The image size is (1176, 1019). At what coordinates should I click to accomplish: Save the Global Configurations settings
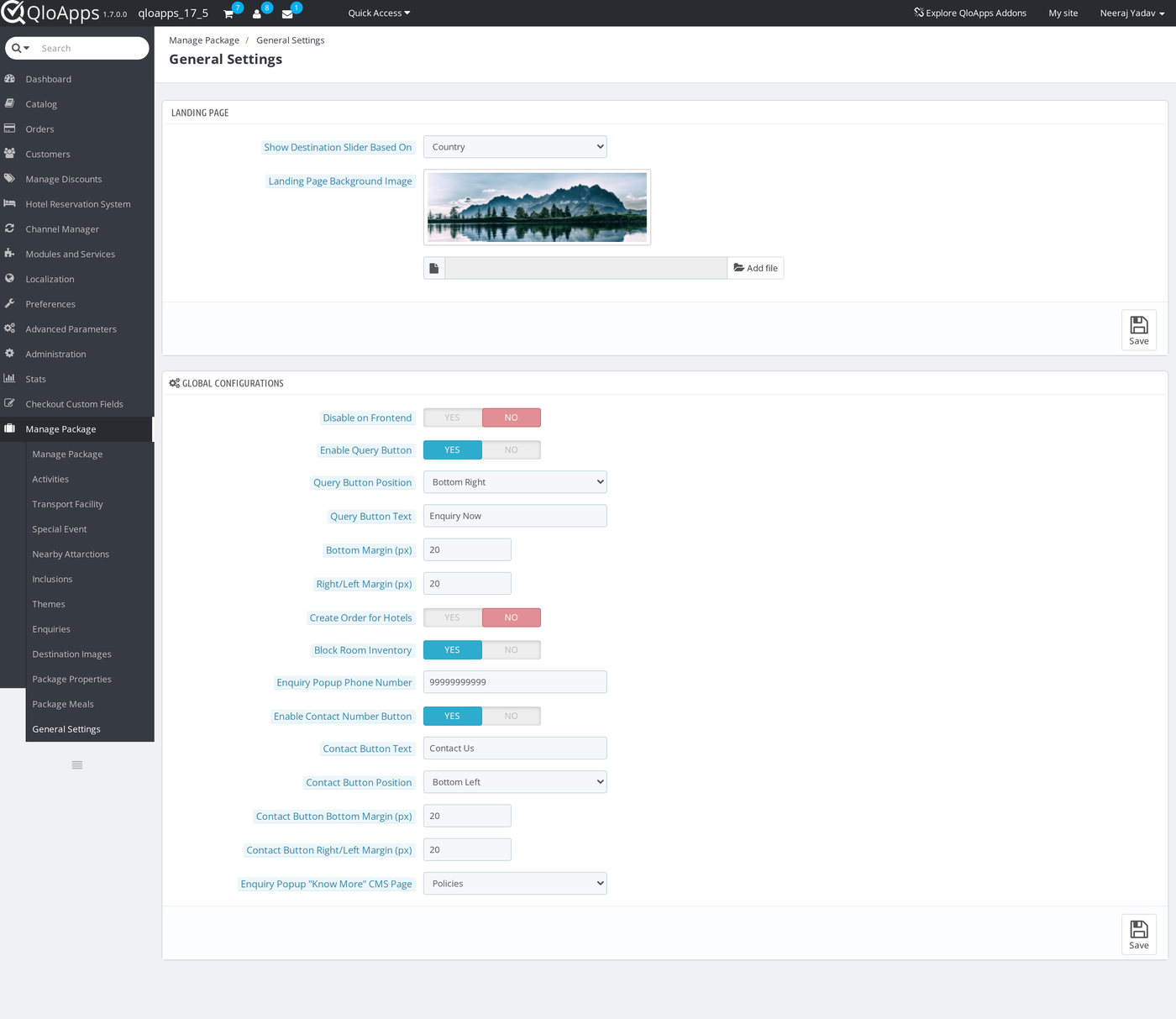(1139, 934)
